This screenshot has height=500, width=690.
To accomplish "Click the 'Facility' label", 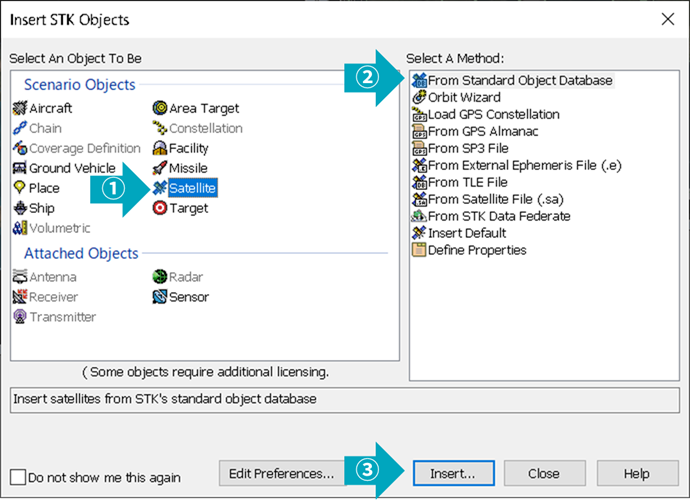I will [x=189, y=148].
